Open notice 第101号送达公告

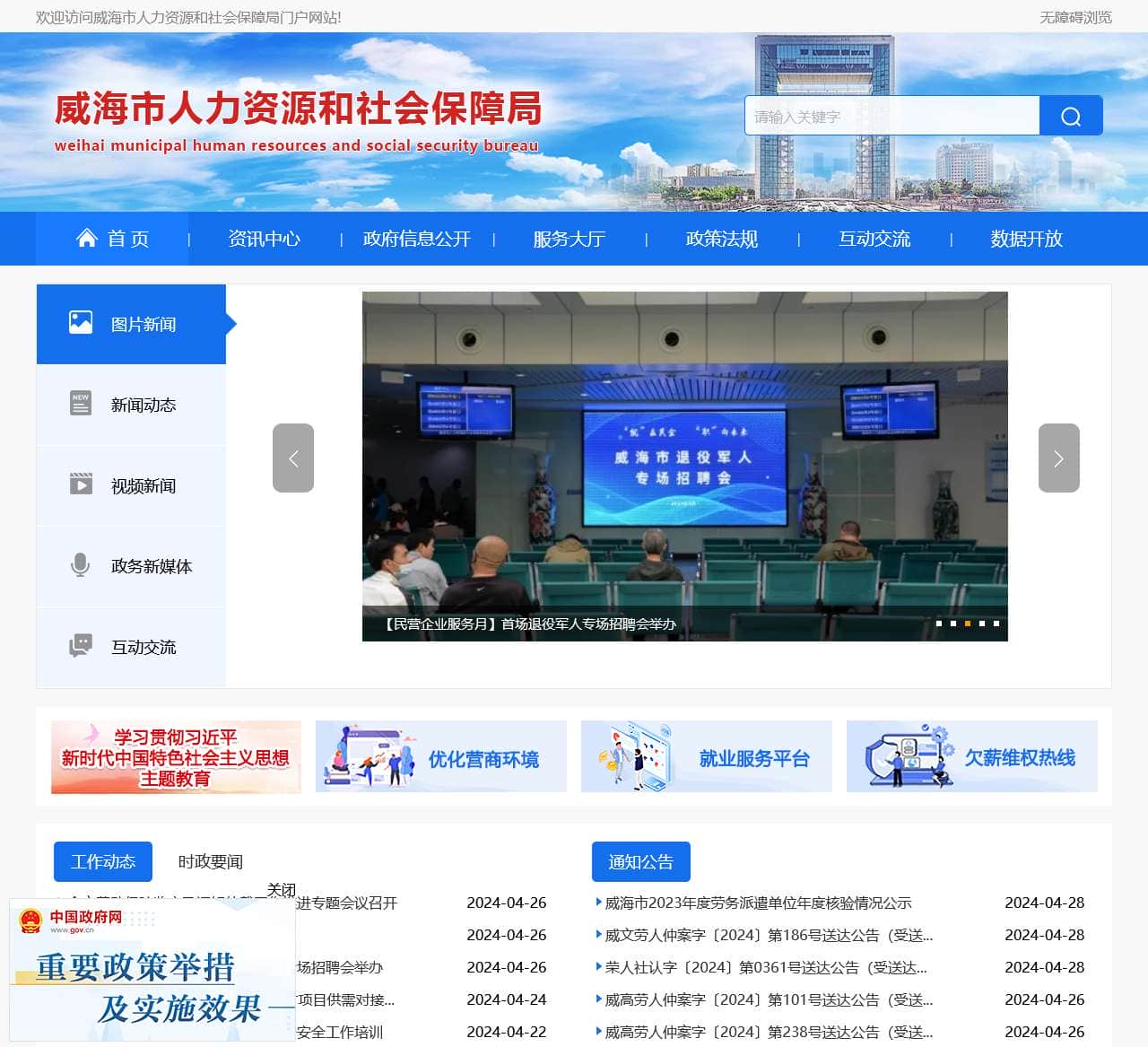tap(769, 999)
